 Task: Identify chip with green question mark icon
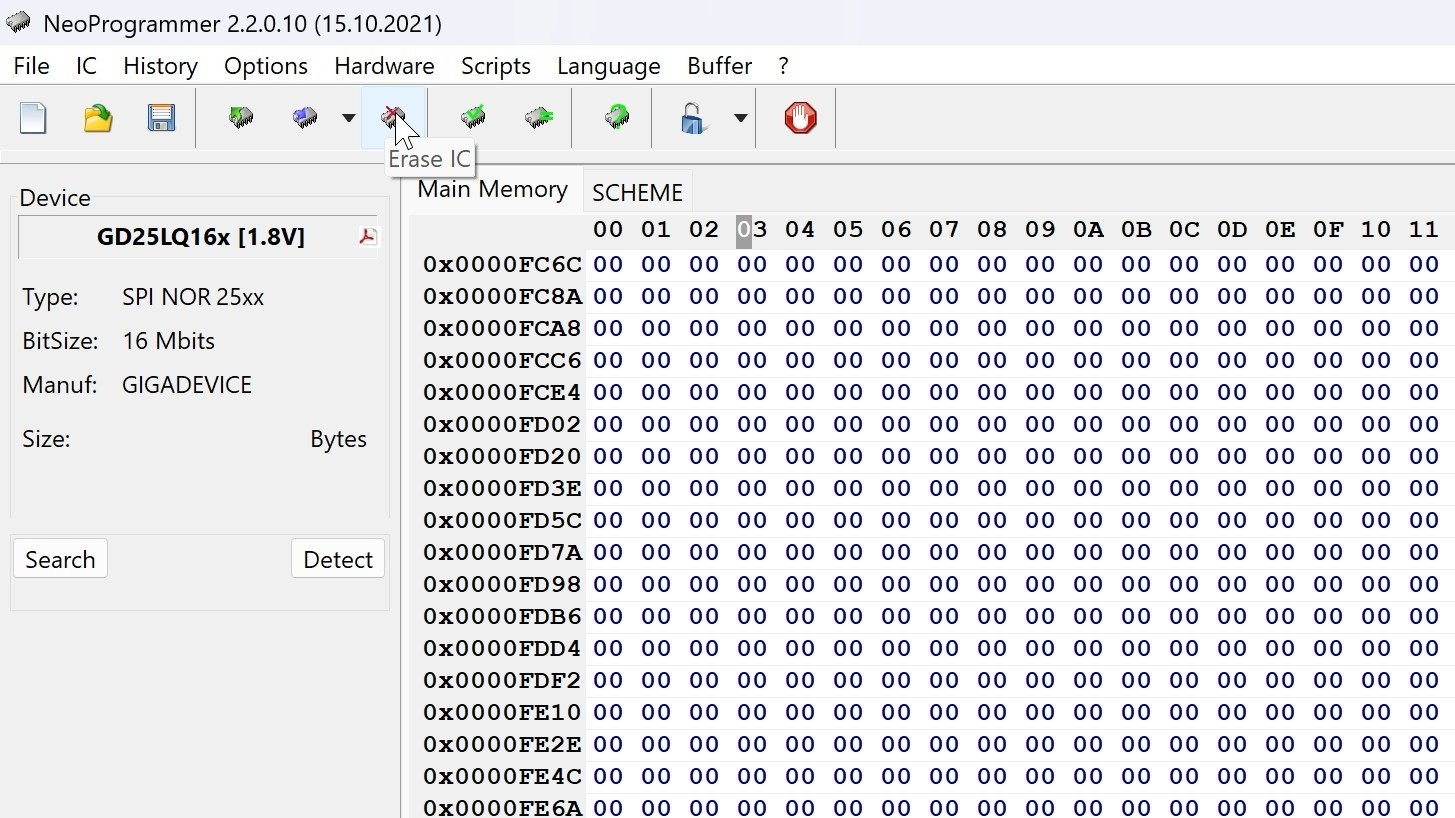coord(617,118)
